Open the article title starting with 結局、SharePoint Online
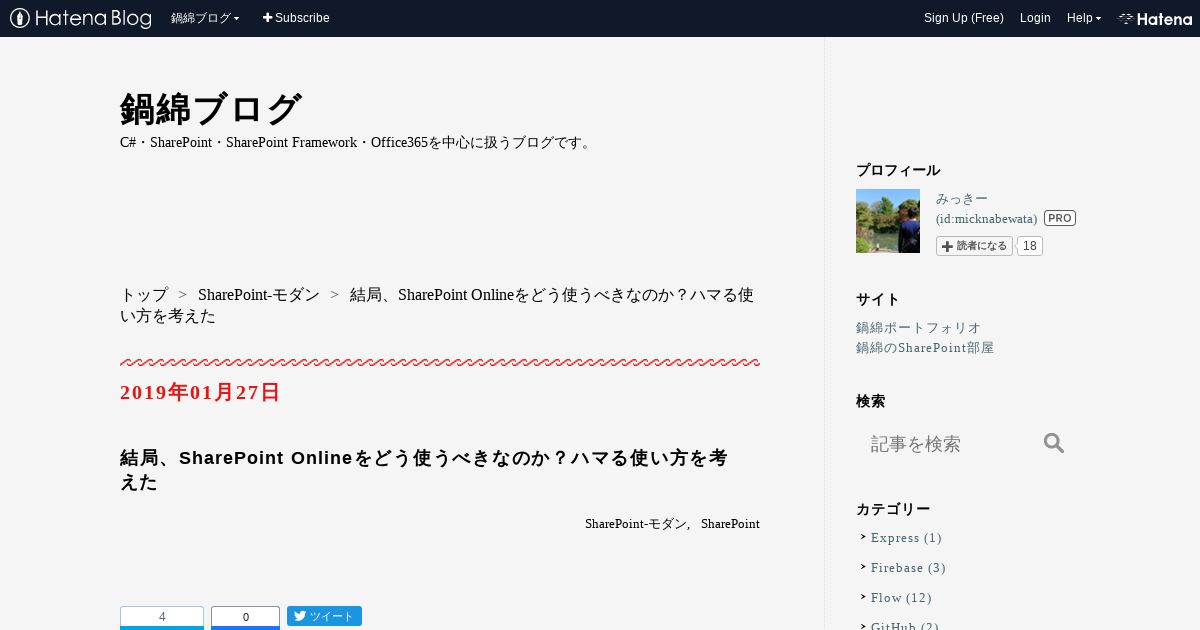This screenshot has height=630, width=1200. pos(424,469)
